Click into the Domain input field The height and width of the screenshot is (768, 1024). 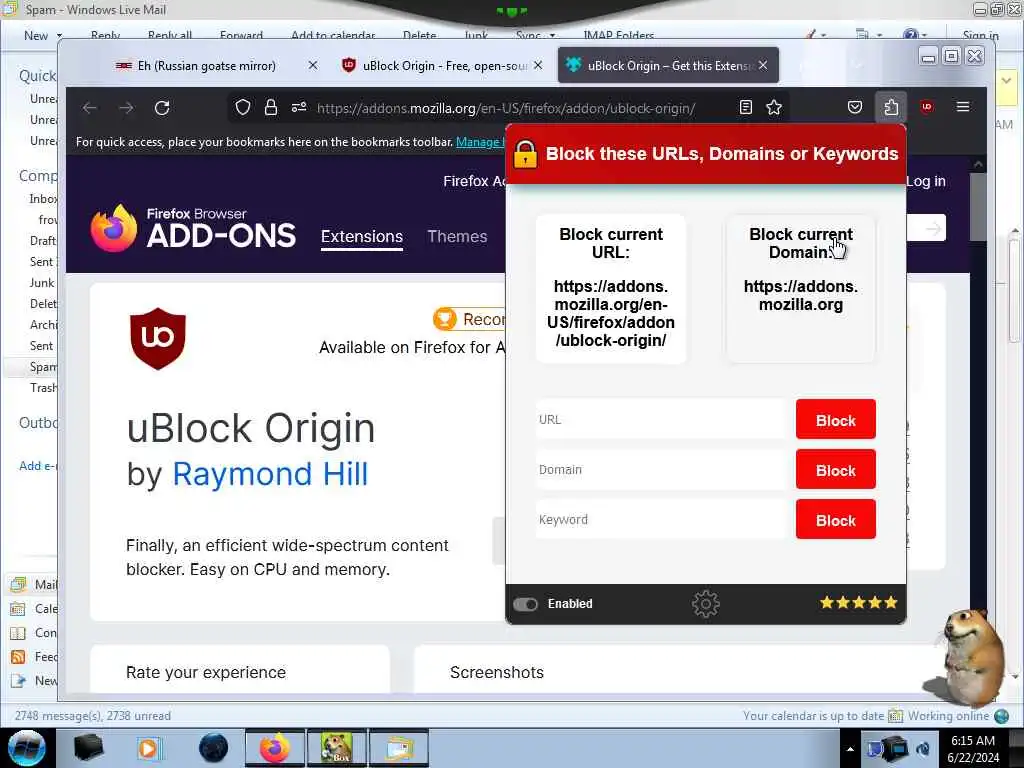coord(662,470)
